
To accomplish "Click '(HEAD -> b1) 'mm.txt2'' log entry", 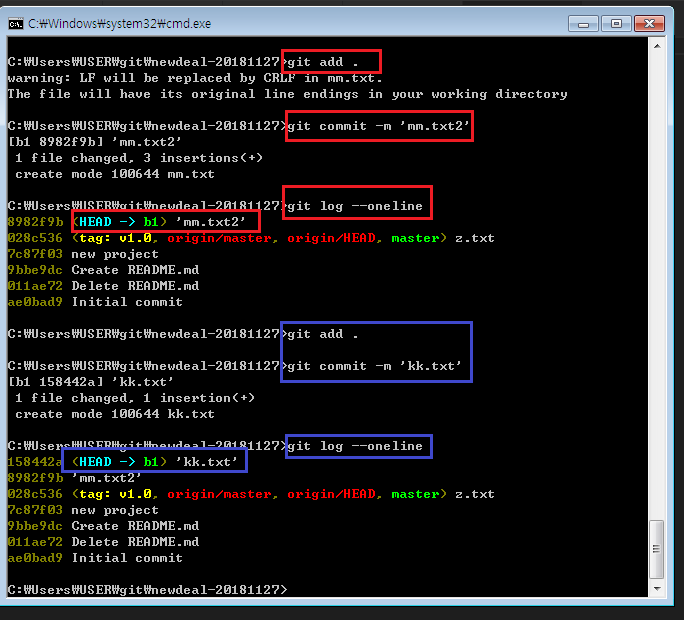I will coord(159,222).
